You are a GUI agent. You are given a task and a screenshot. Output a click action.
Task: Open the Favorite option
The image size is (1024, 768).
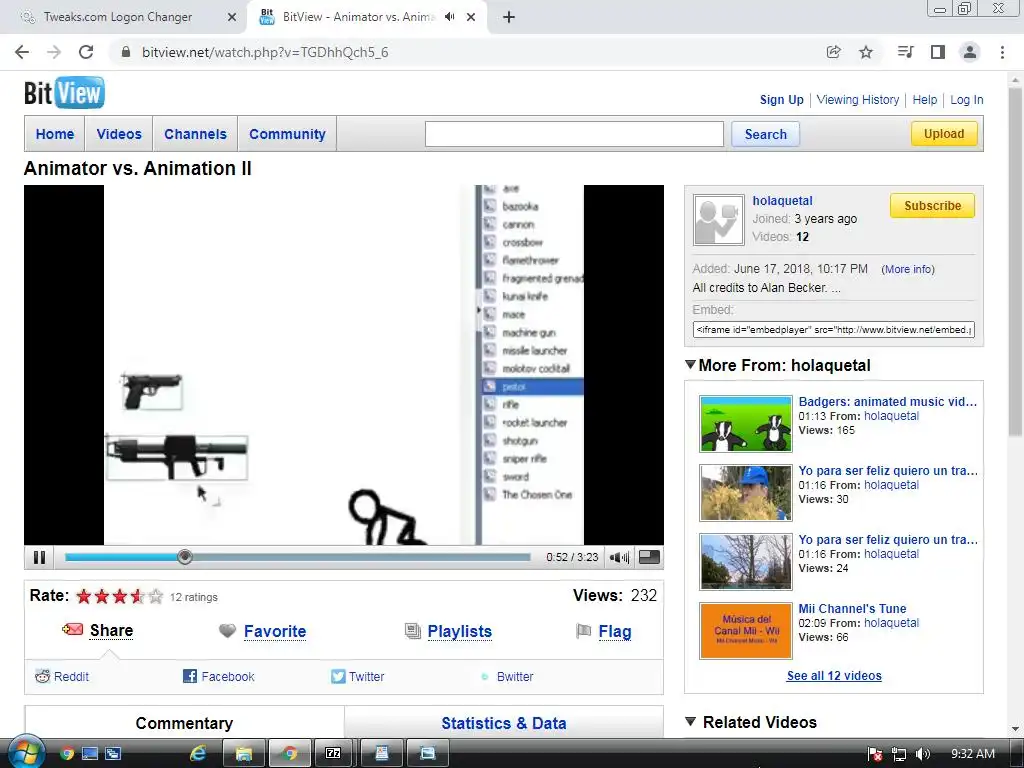274,632
